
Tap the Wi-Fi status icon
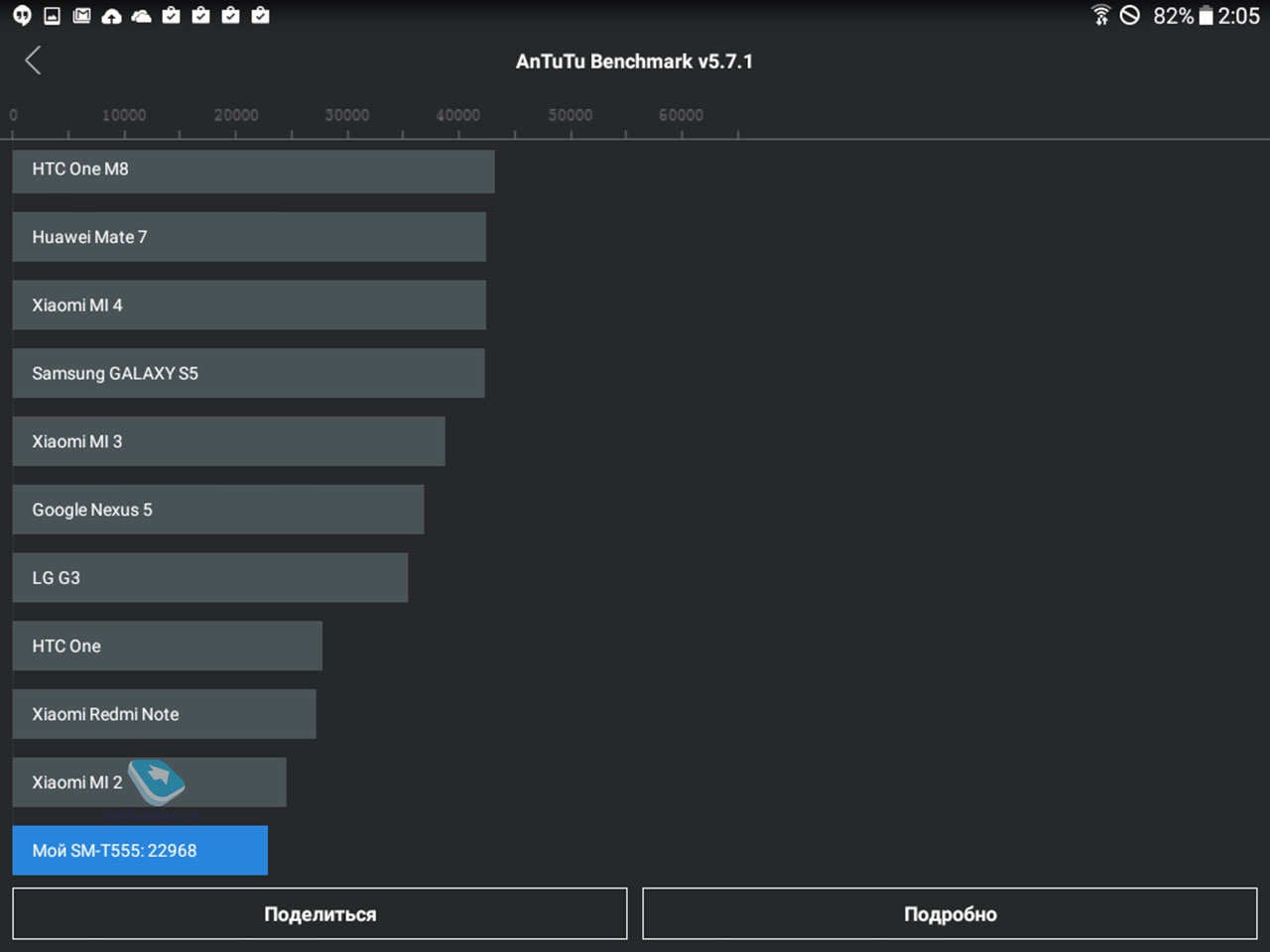tap(1100, 15)
